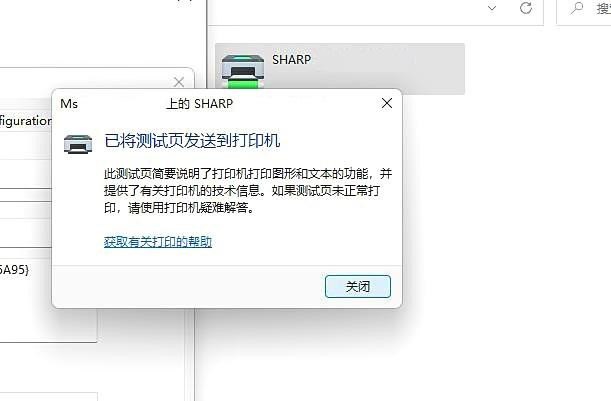This screenshot has width=611, height=401.
Task: Click the SHARP printer name label
Action: pos(291,60)
